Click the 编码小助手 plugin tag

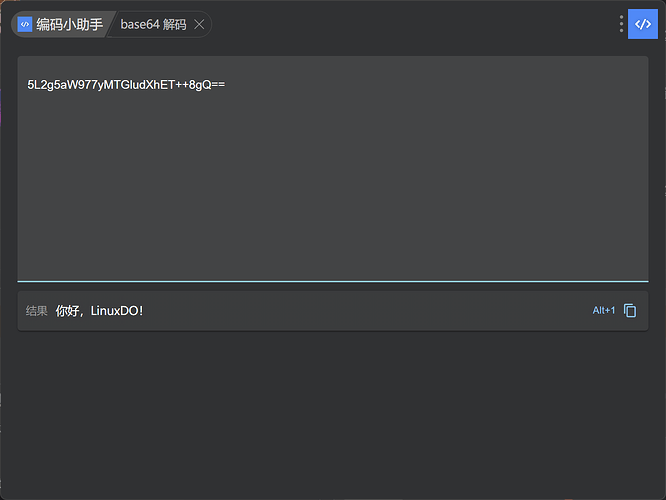(x=63, y=25)
